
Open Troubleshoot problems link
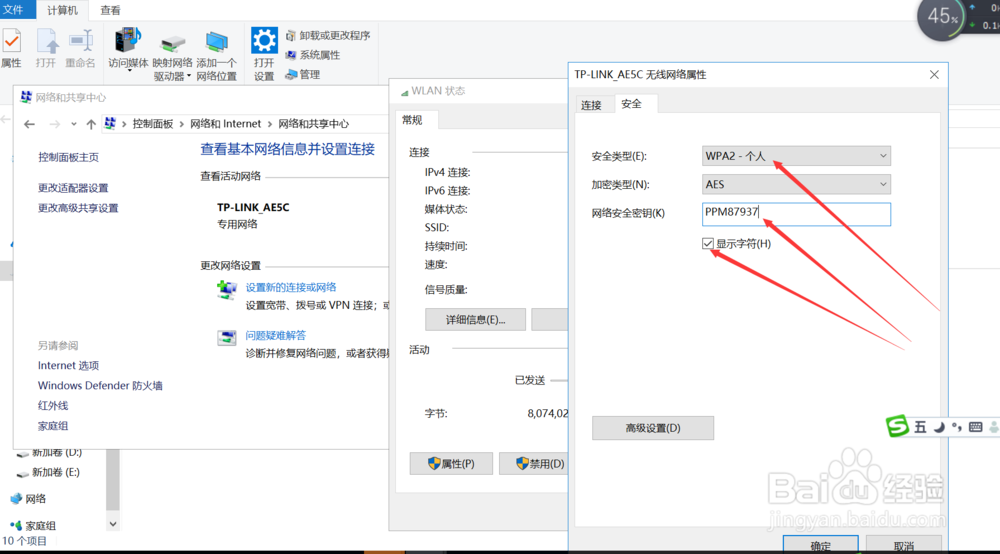tap(276, 335)
